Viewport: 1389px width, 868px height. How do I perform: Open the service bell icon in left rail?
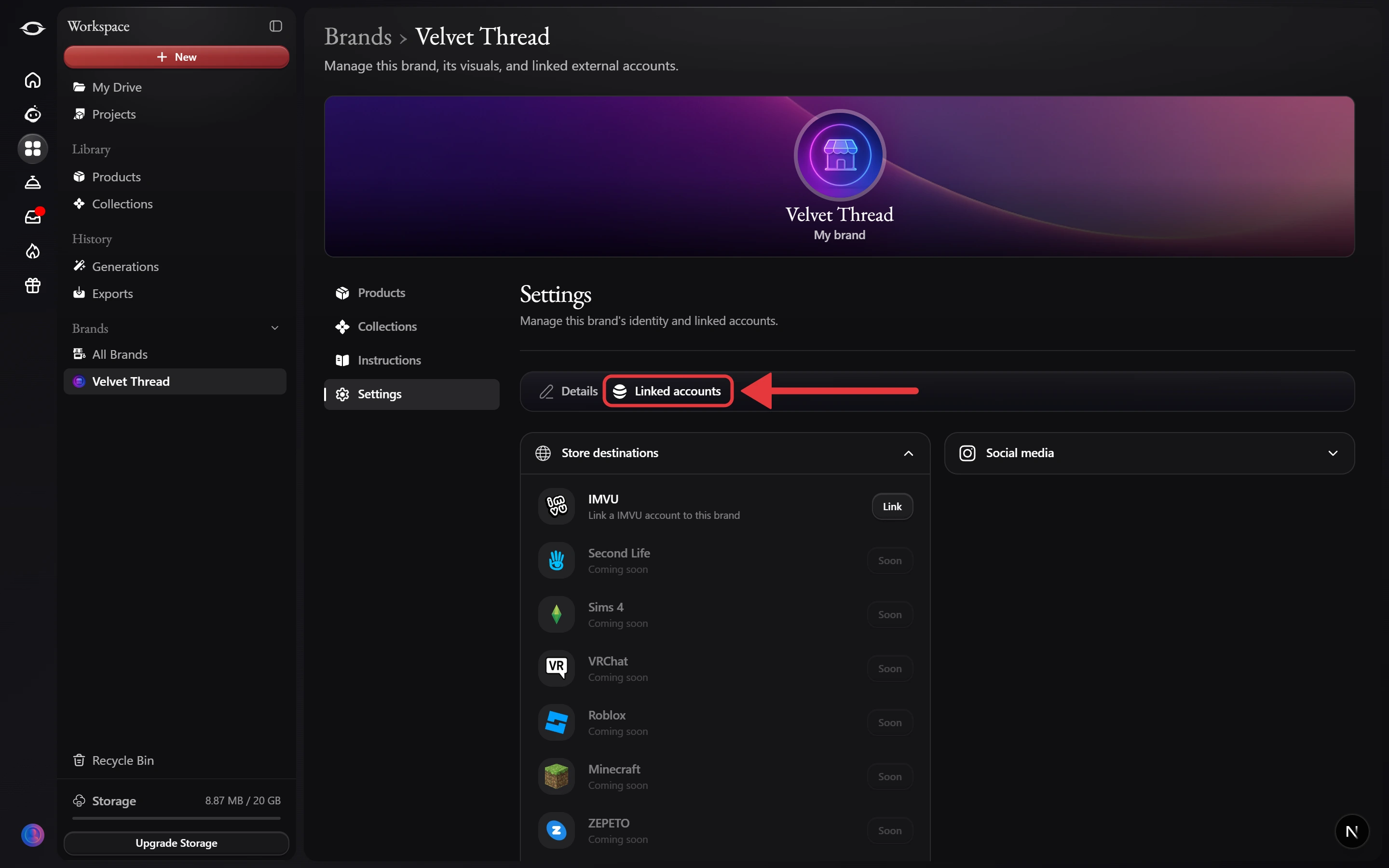[x=33, y=183]
